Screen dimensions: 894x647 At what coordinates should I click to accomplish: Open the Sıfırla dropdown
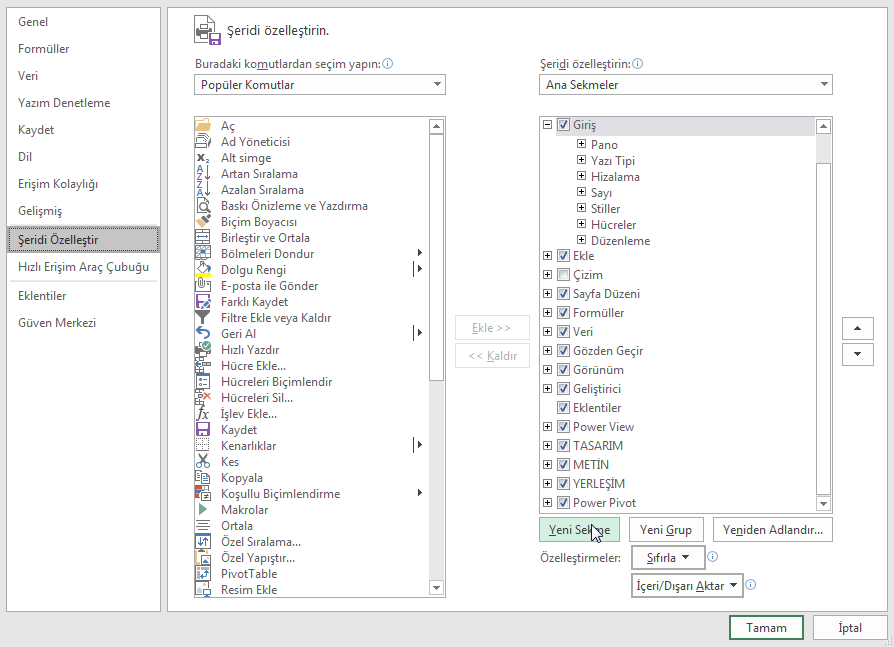668,558
